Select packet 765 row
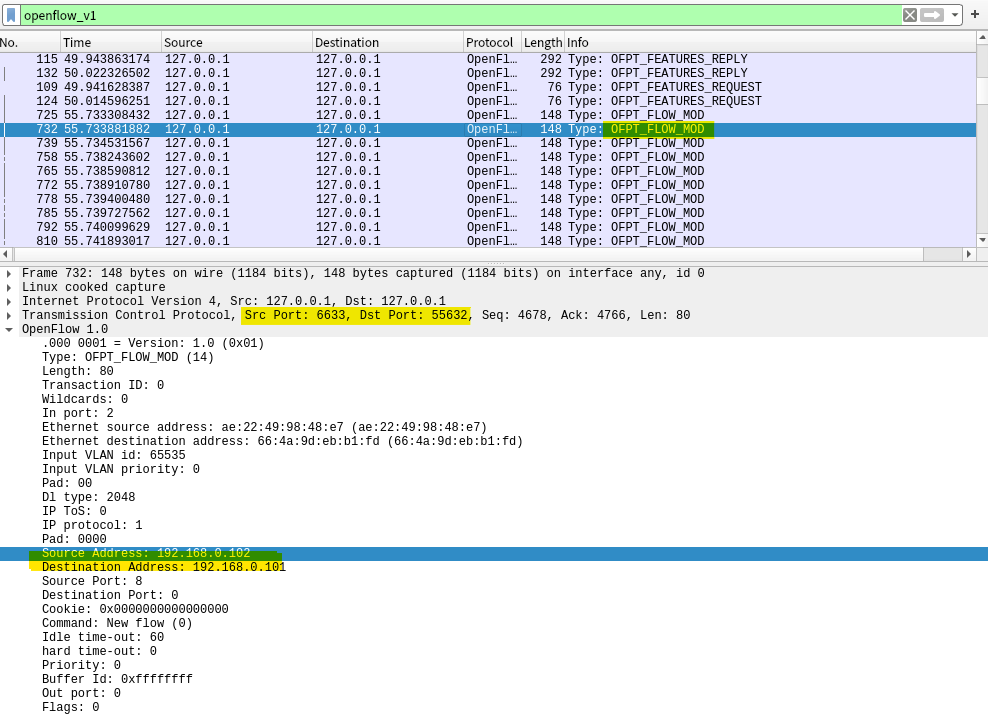 [x=488, y=171]
